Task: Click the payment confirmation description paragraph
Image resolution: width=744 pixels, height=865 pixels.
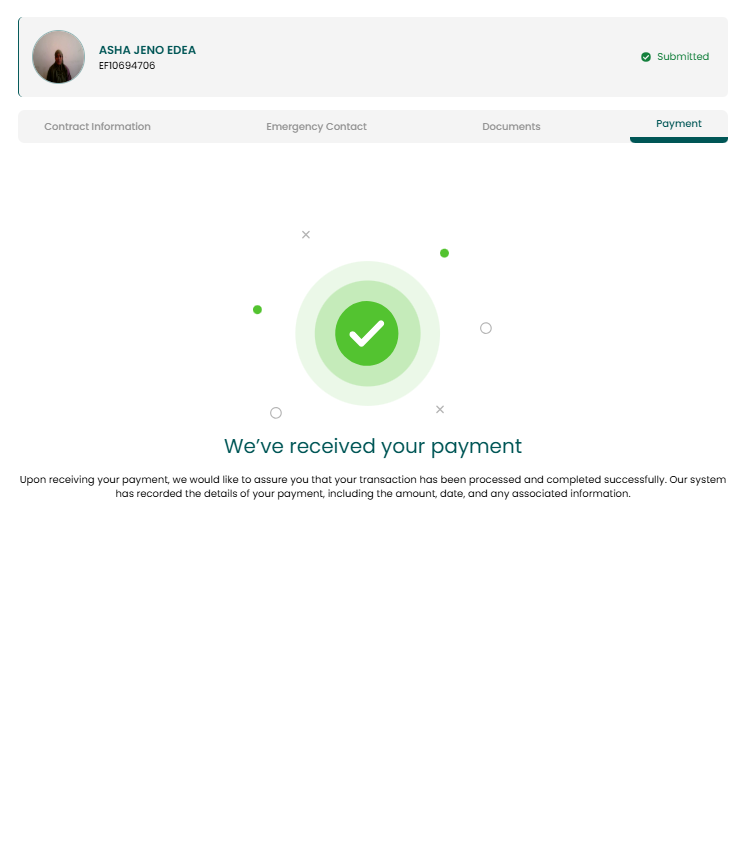Action: (373, 487)
